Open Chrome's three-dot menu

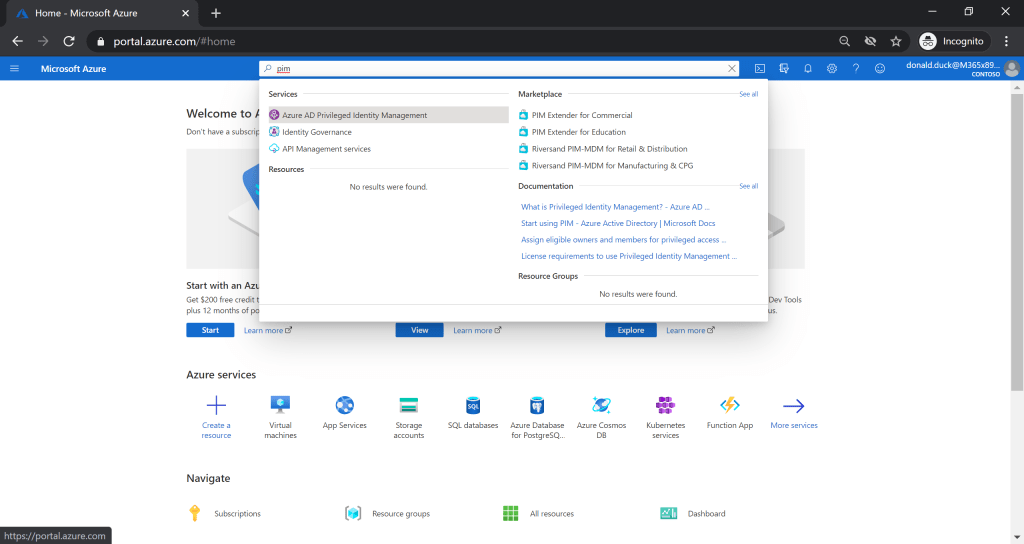pyautogui.click(x=1006, y=41)
